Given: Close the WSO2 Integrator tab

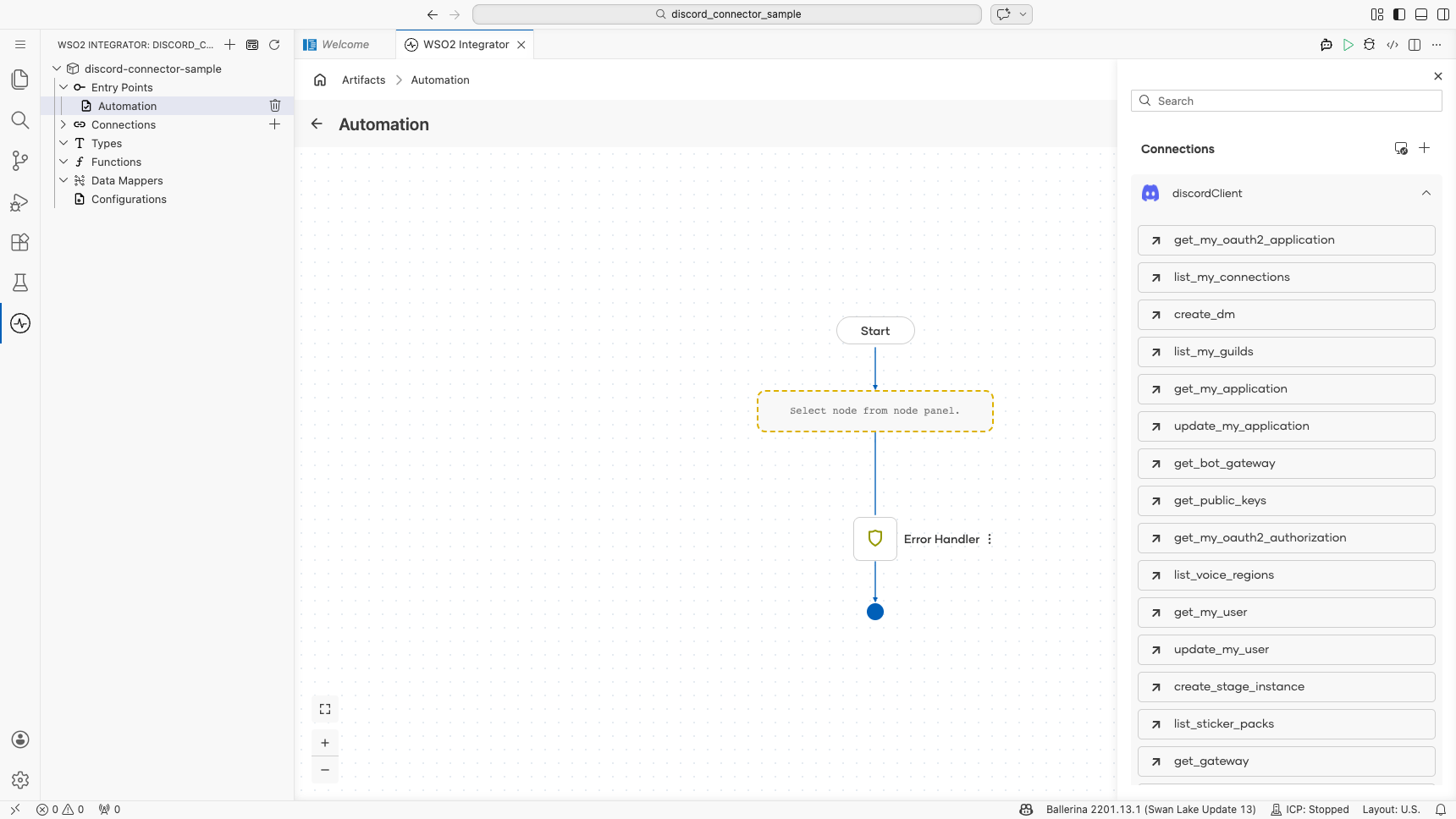Looking at the screenshot, I should [x=521, y=45].
